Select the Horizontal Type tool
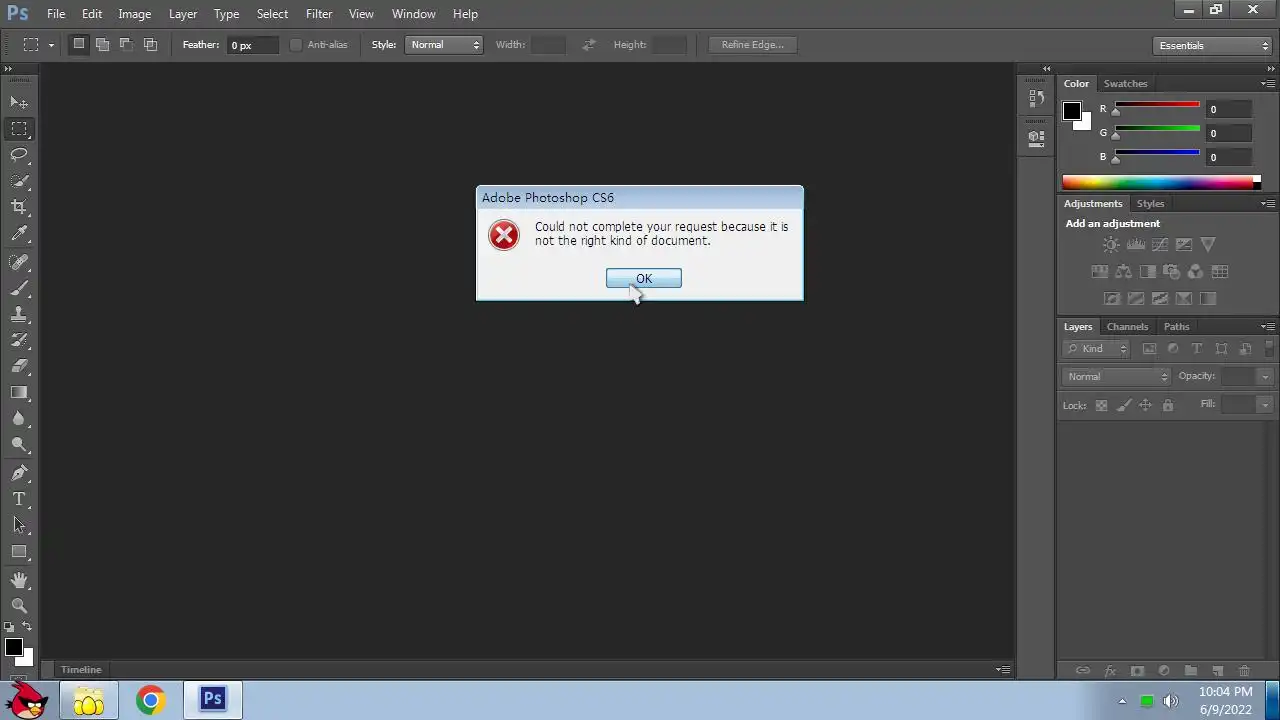The image size is (1280, 720). (19, 499)
